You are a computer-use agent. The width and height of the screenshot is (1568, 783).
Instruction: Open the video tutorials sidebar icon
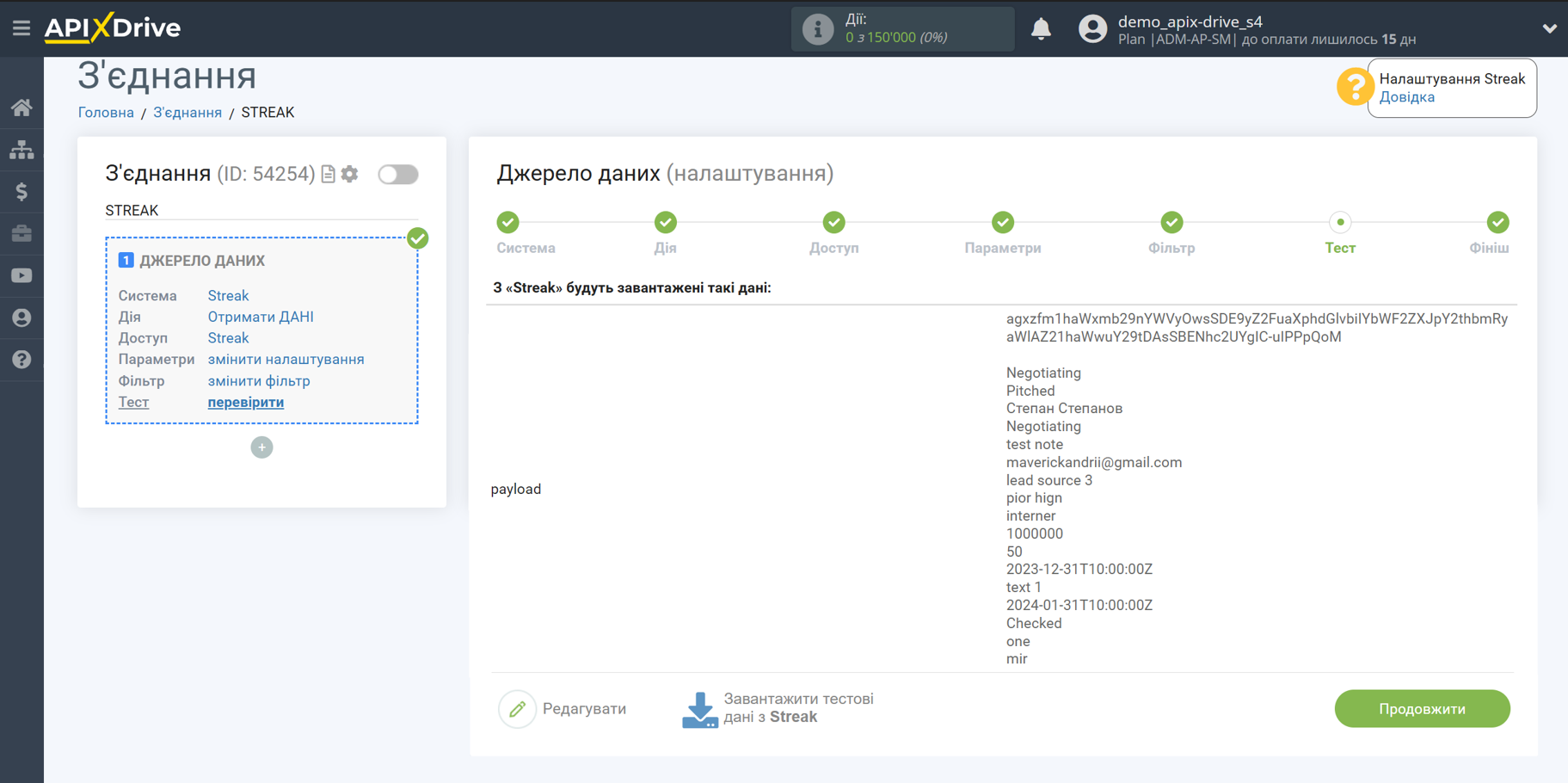click(x=22, y=275)
